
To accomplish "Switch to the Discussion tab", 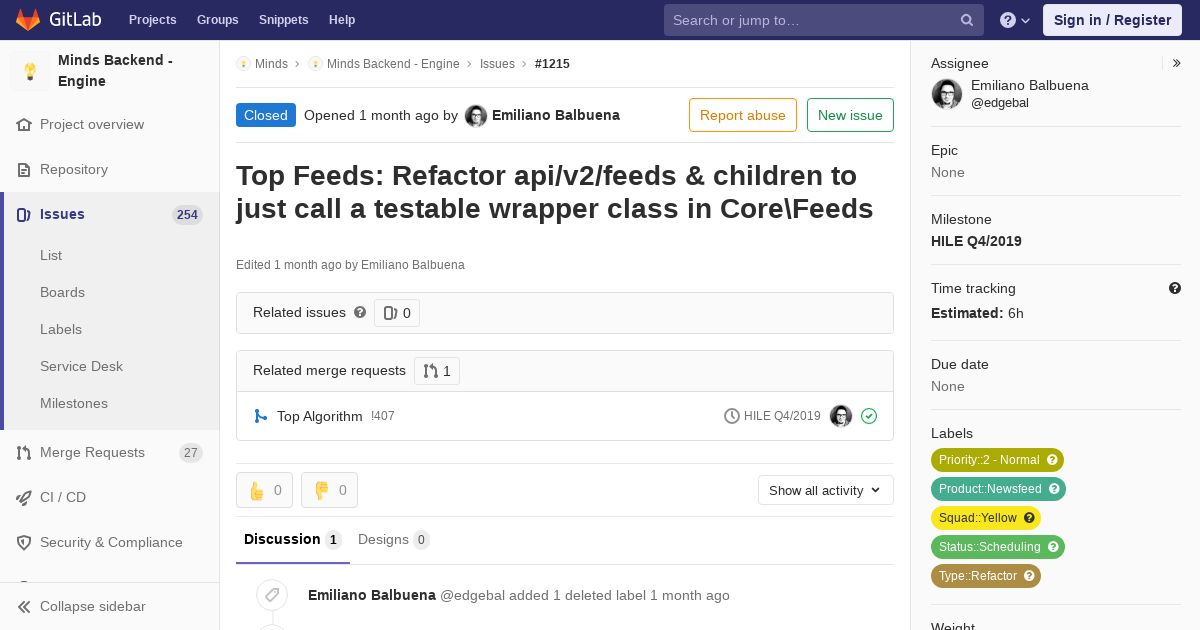I will [293, 540].
